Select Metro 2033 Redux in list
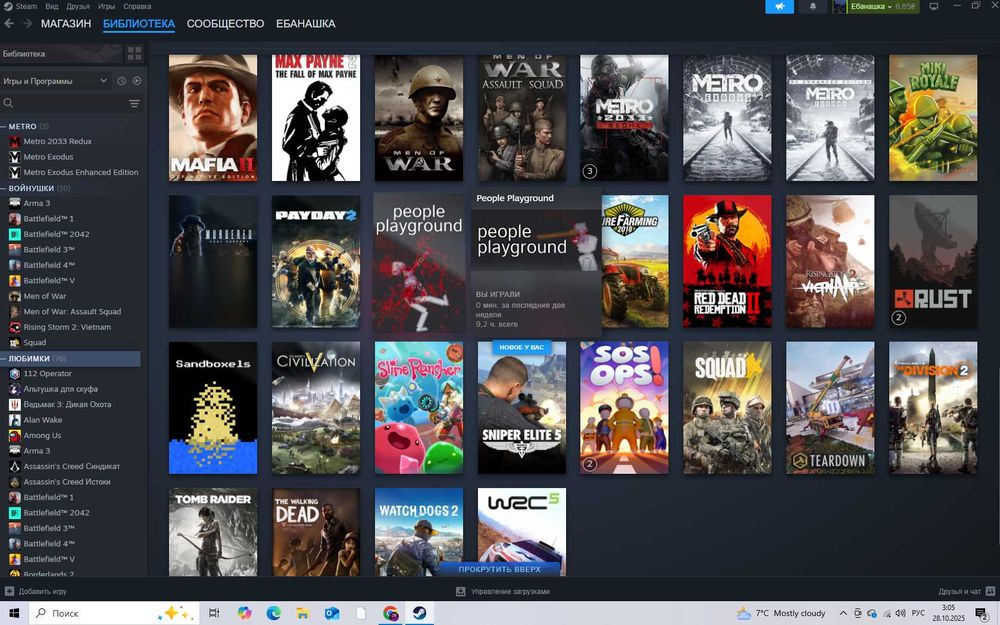This screenshot has height=625, width=1000. (x=57, y=141)
